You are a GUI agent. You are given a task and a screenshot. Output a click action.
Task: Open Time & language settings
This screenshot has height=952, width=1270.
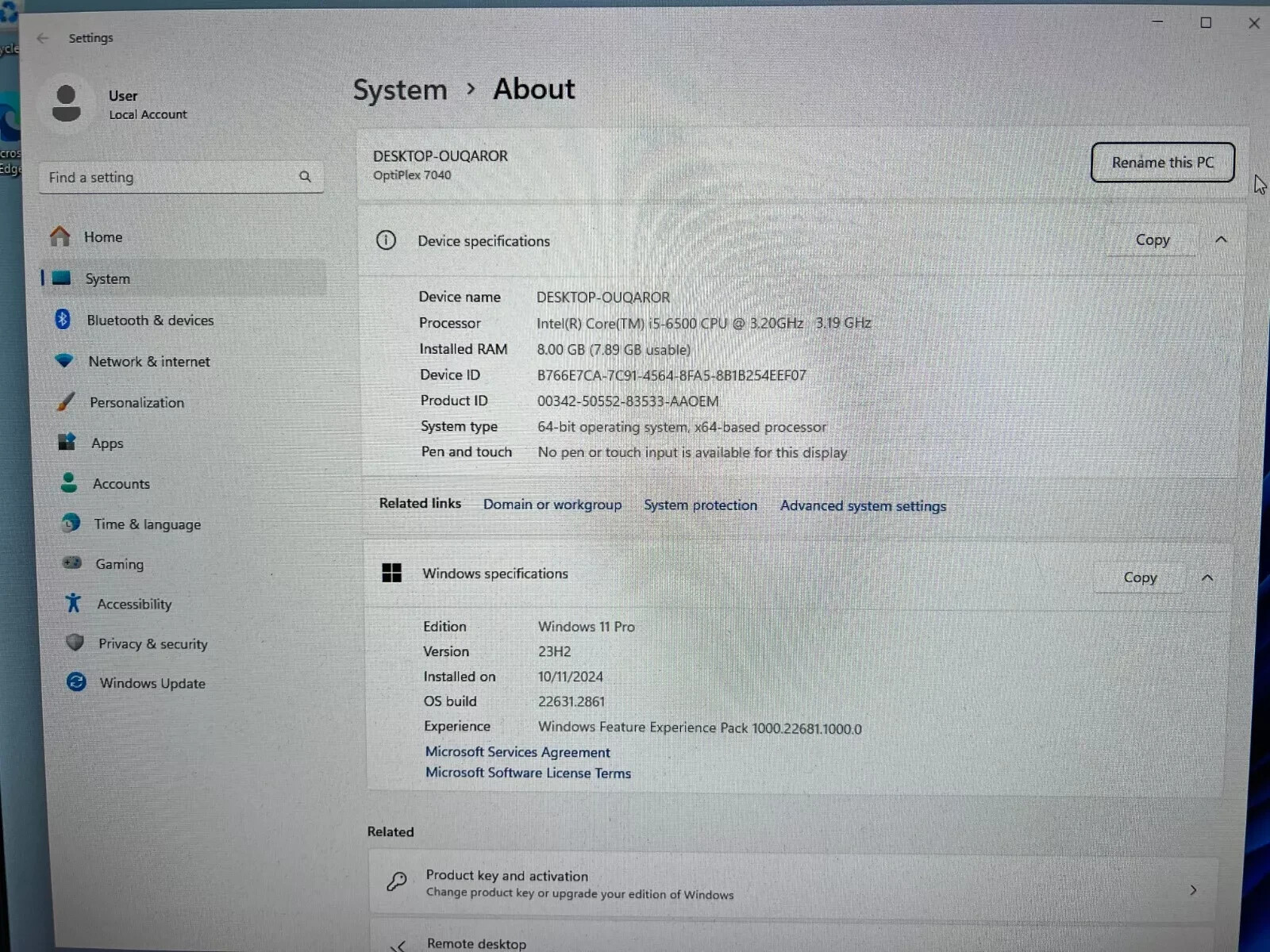[x=190, y=523]
